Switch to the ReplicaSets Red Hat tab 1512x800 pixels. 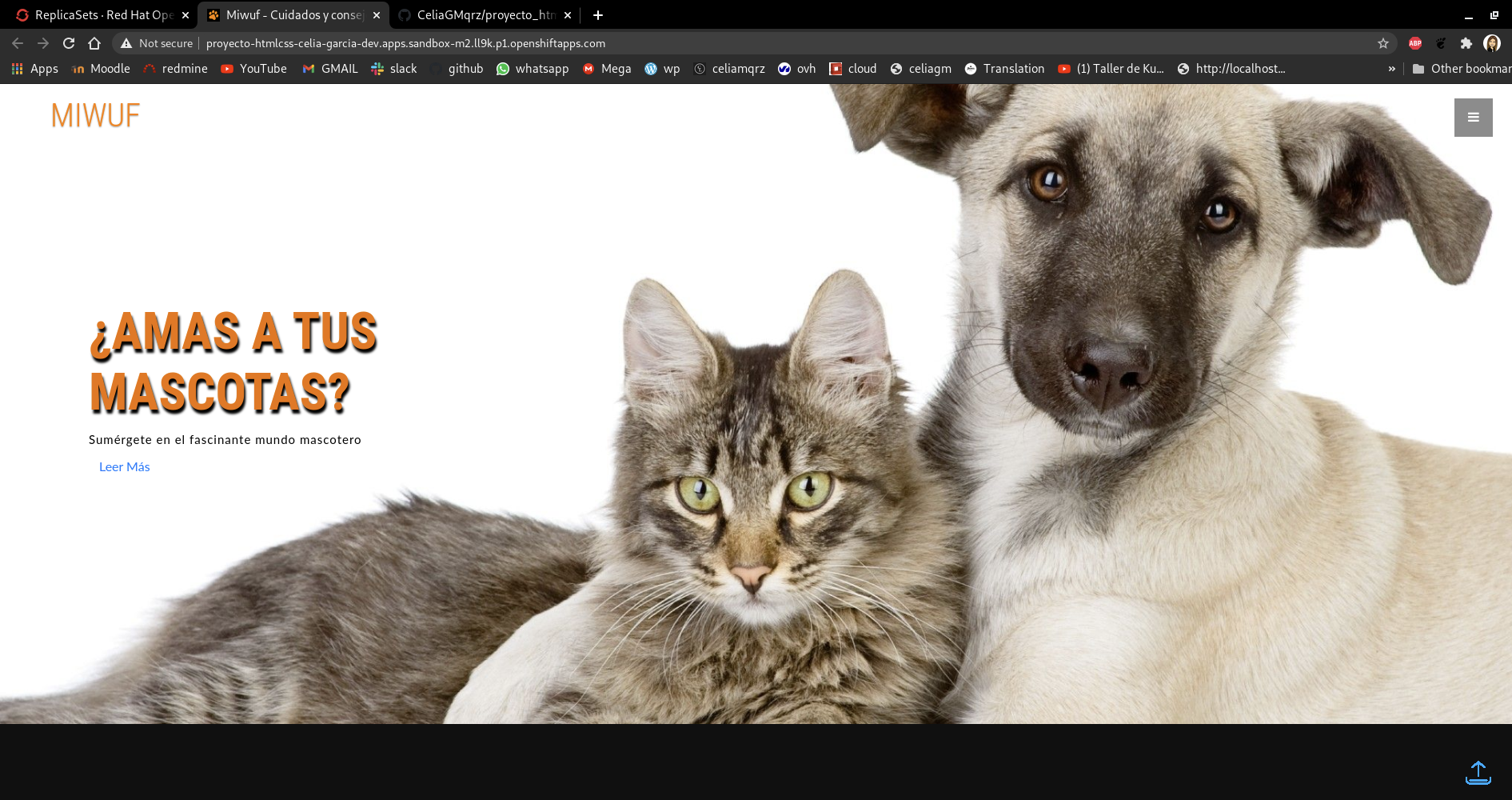click(x=96, y=15)
